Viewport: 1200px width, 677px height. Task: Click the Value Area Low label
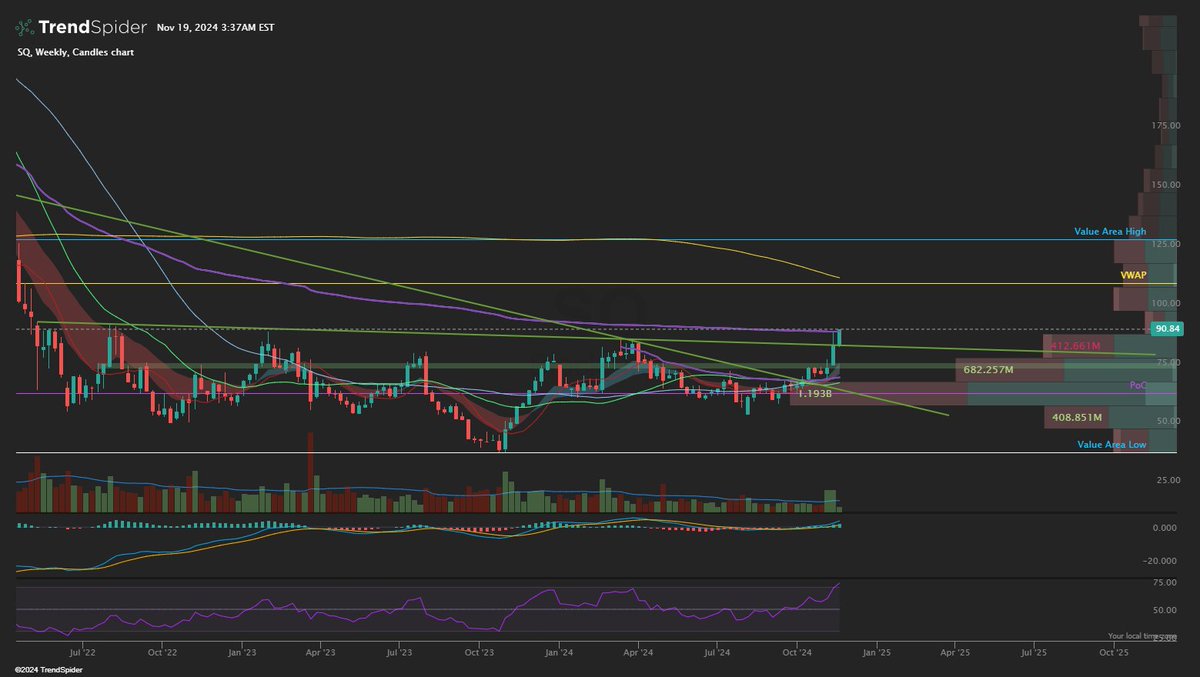1110,444
